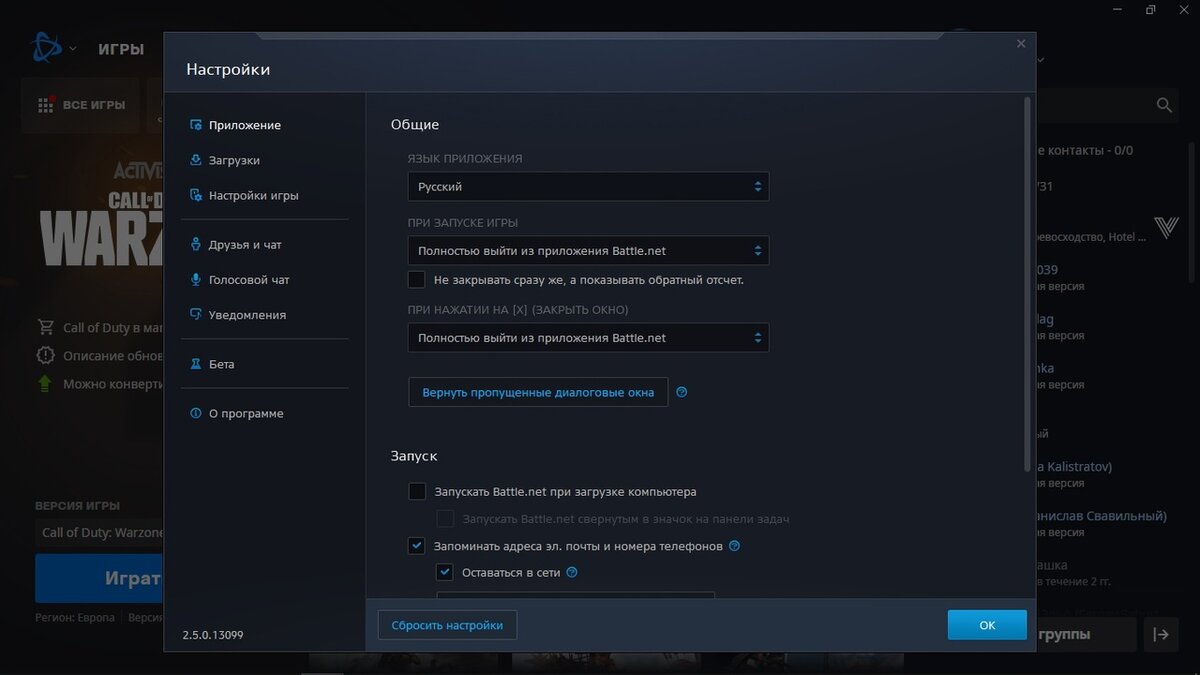Open the При нажатии на [X] dropdown
The image size is (1200, 675).
point(588,338)
